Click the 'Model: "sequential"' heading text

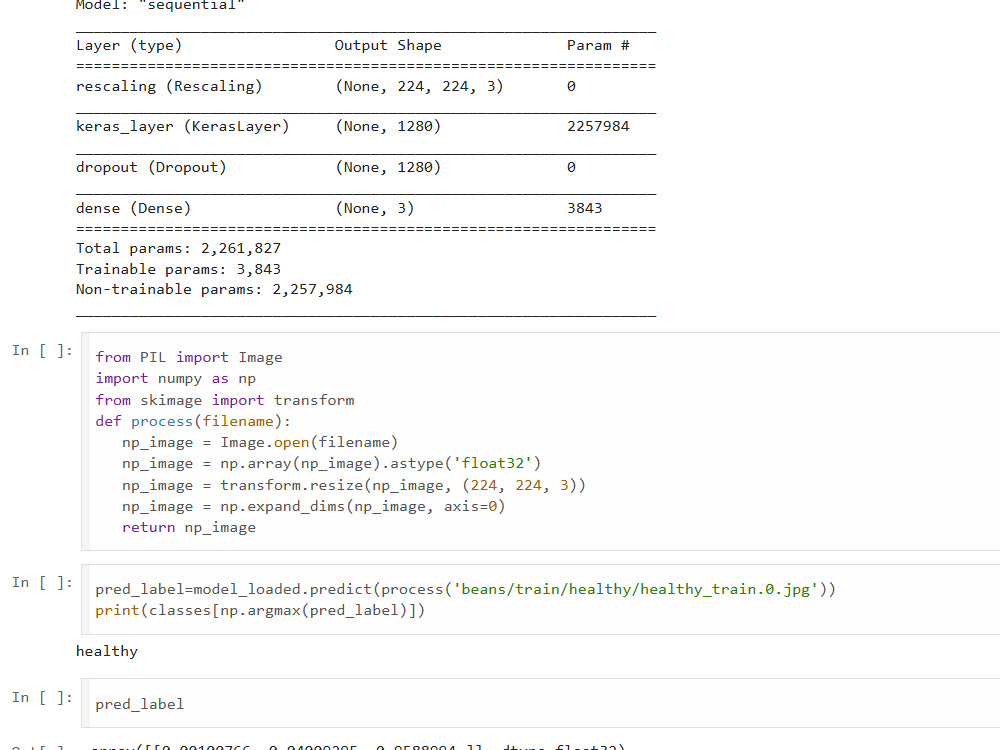pos(160,5)
